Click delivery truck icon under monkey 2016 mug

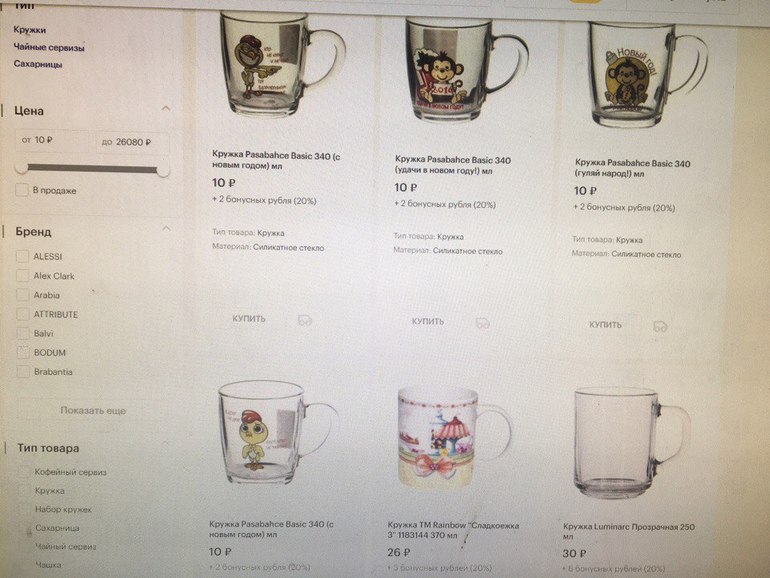pyautogui.click(x=483, y=324)
